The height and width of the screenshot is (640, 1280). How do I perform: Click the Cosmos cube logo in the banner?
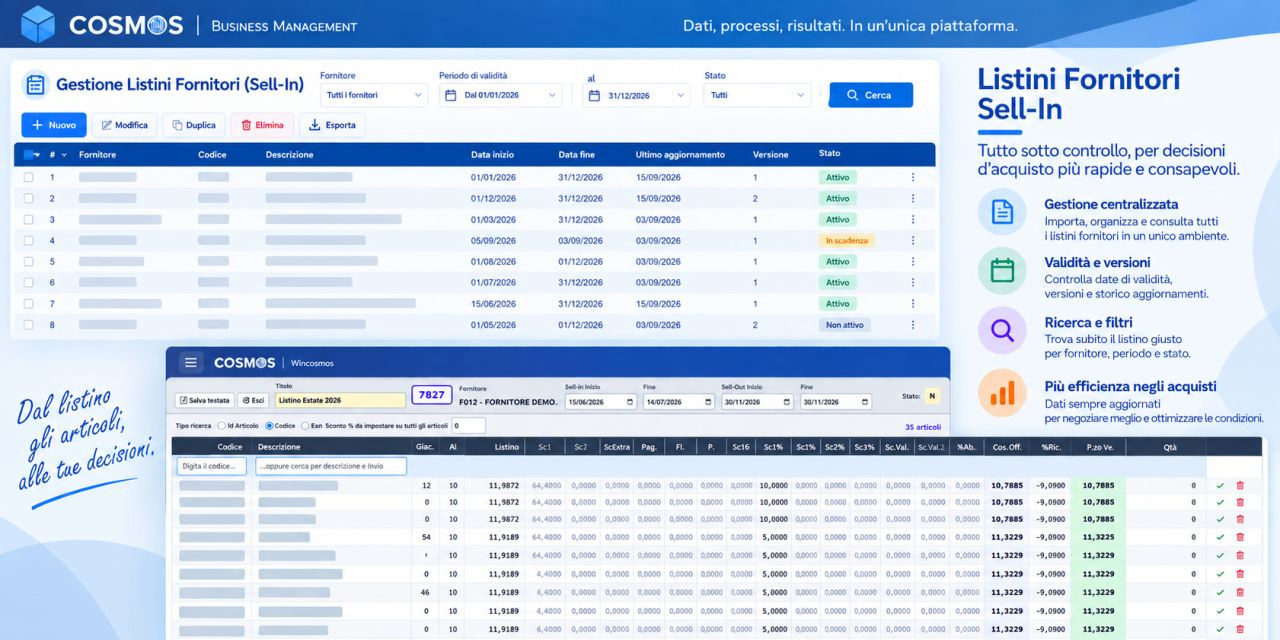38,24
